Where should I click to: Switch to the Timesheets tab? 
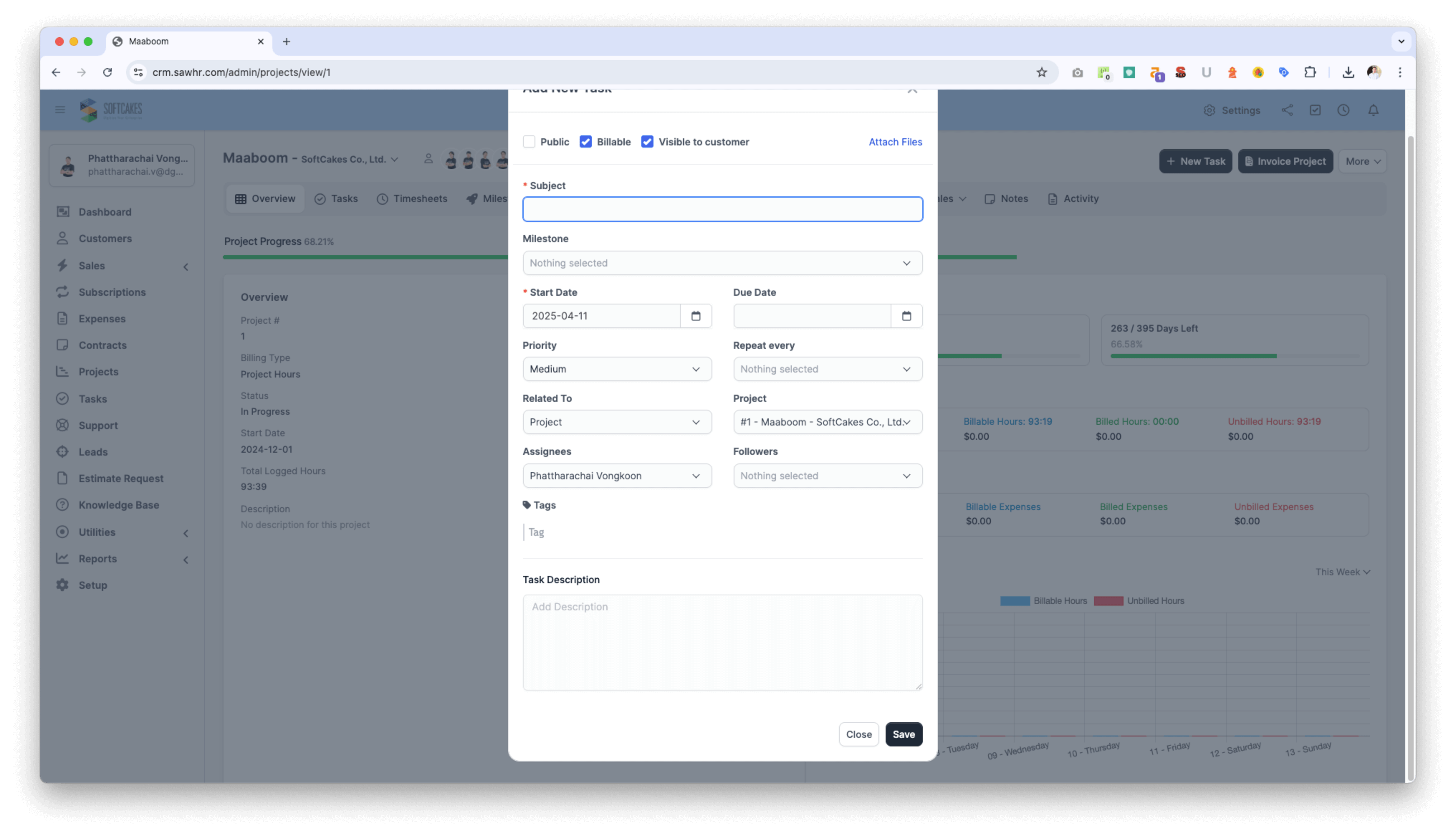pyautogui.click(x=412, y=199)
